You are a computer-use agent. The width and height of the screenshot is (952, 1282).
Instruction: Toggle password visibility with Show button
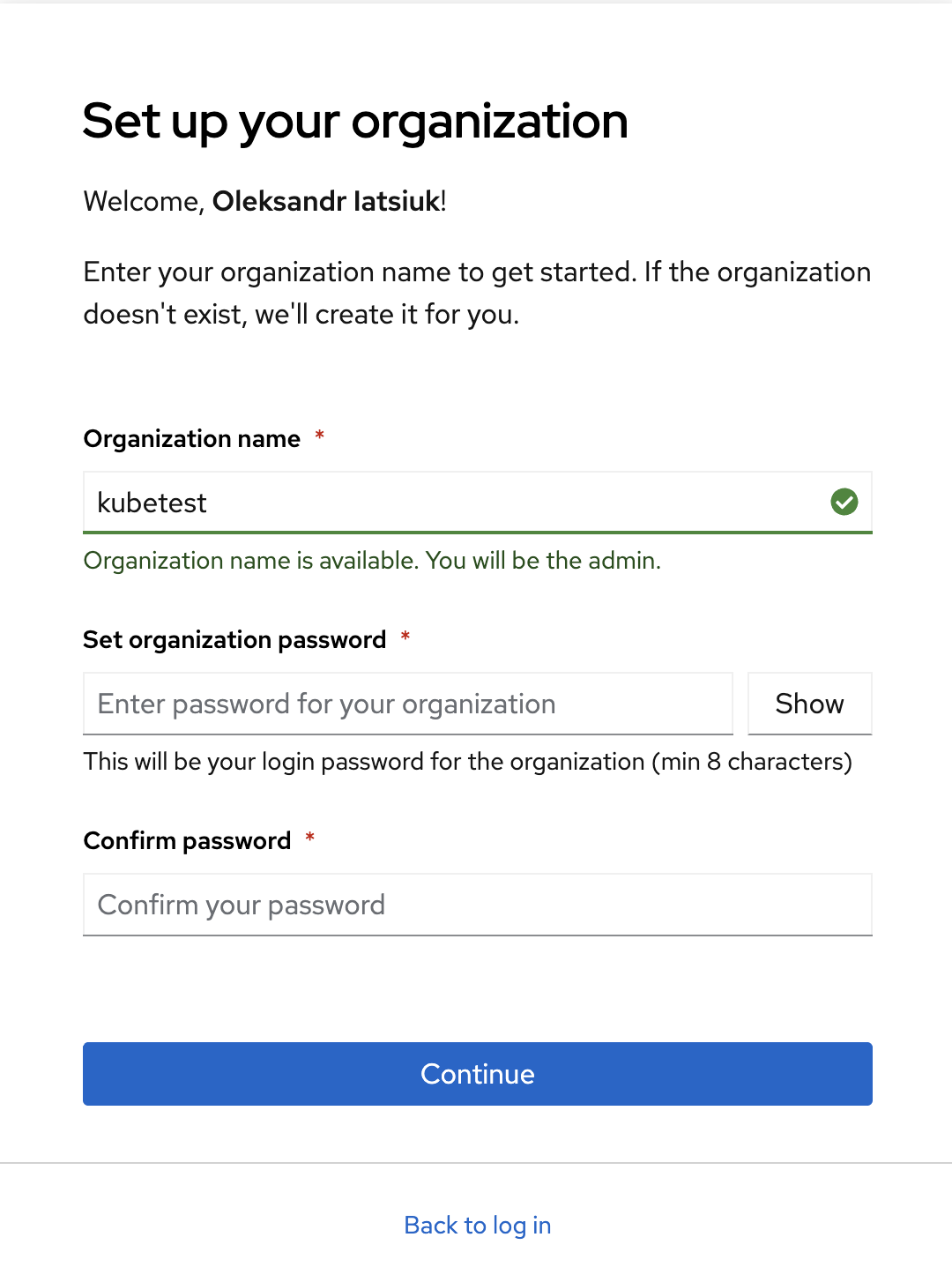(x=808, y=703)
